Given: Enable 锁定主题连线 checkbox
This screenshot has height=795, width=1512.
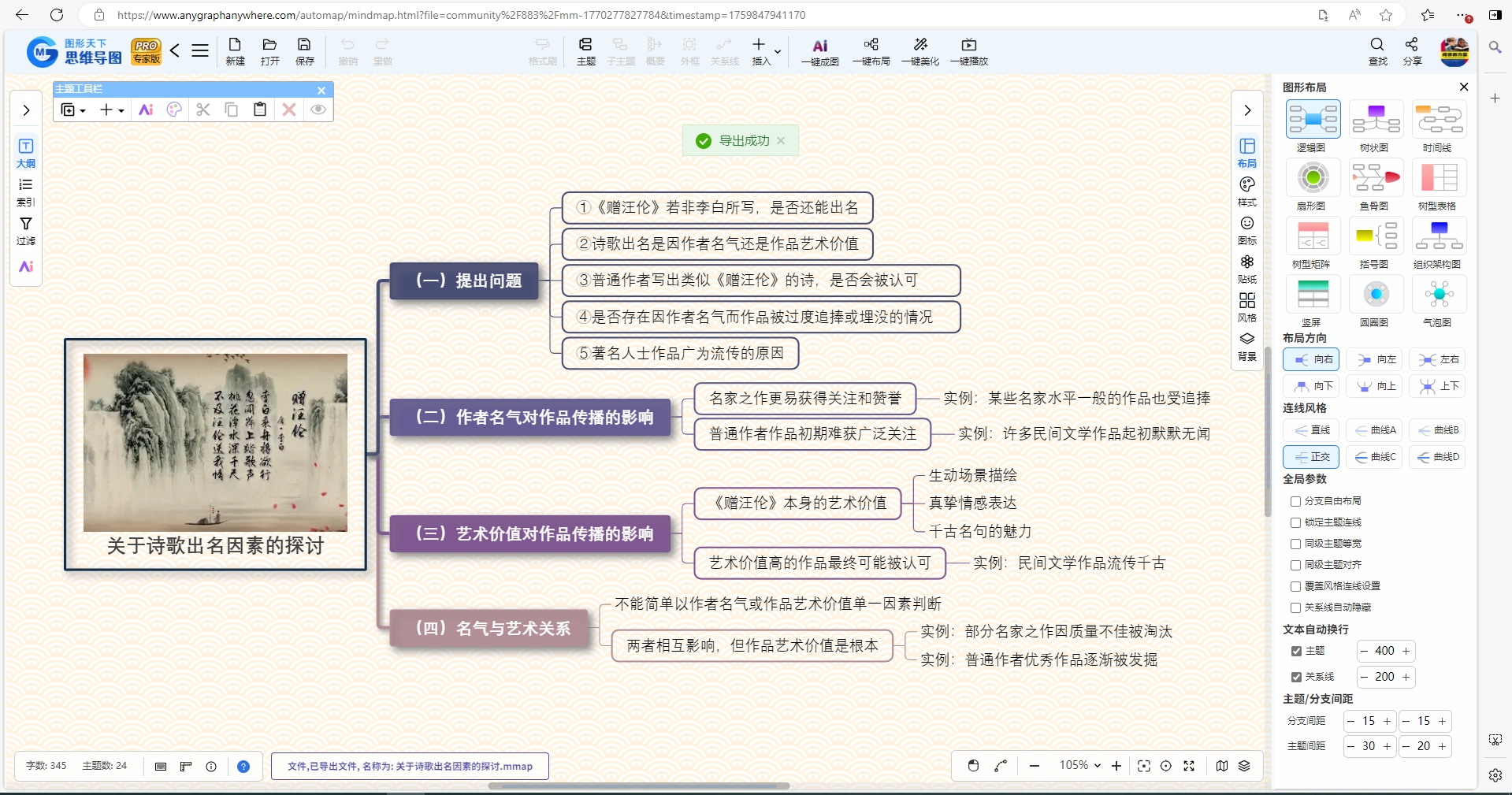Looking at the screenshot, I should pos(1295,522).
